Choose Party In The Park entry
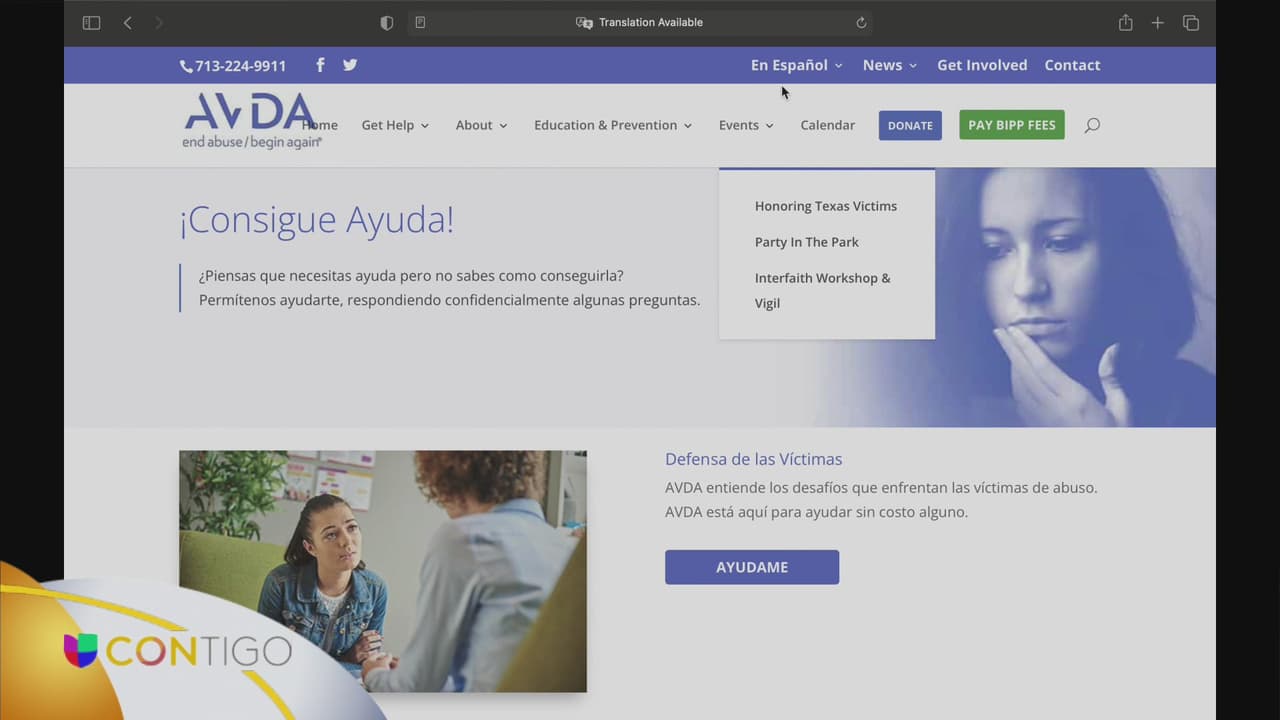The height and width of the screenshot is (720, 1280). (x=806, y=242)
